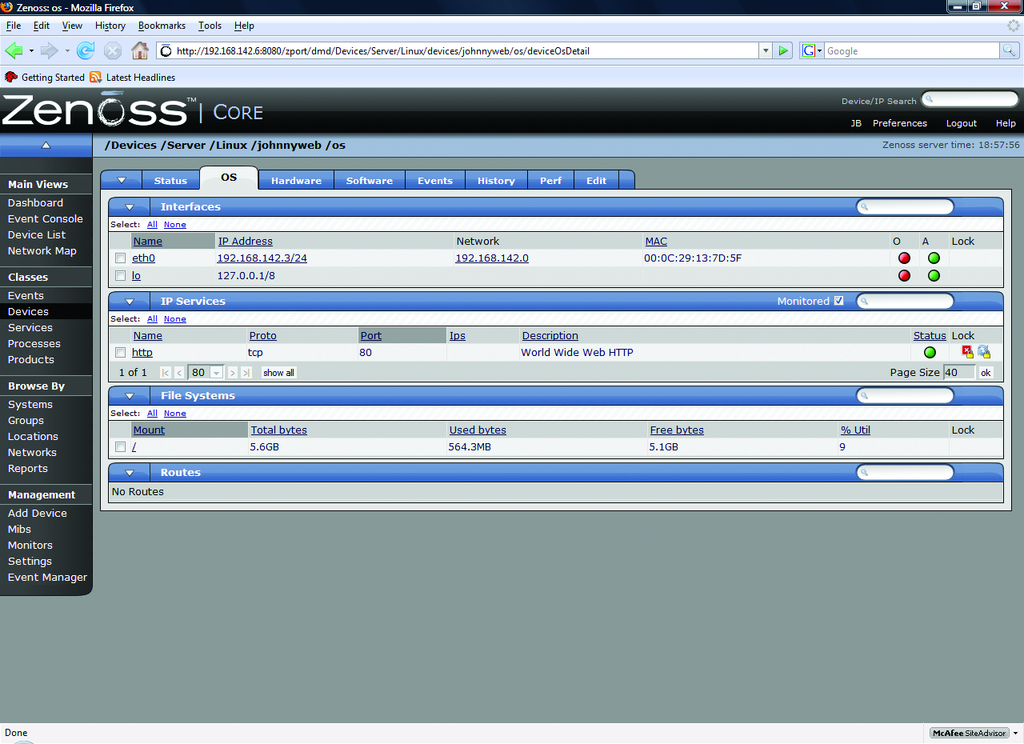Click the browser Back arrow

(14, 50)
